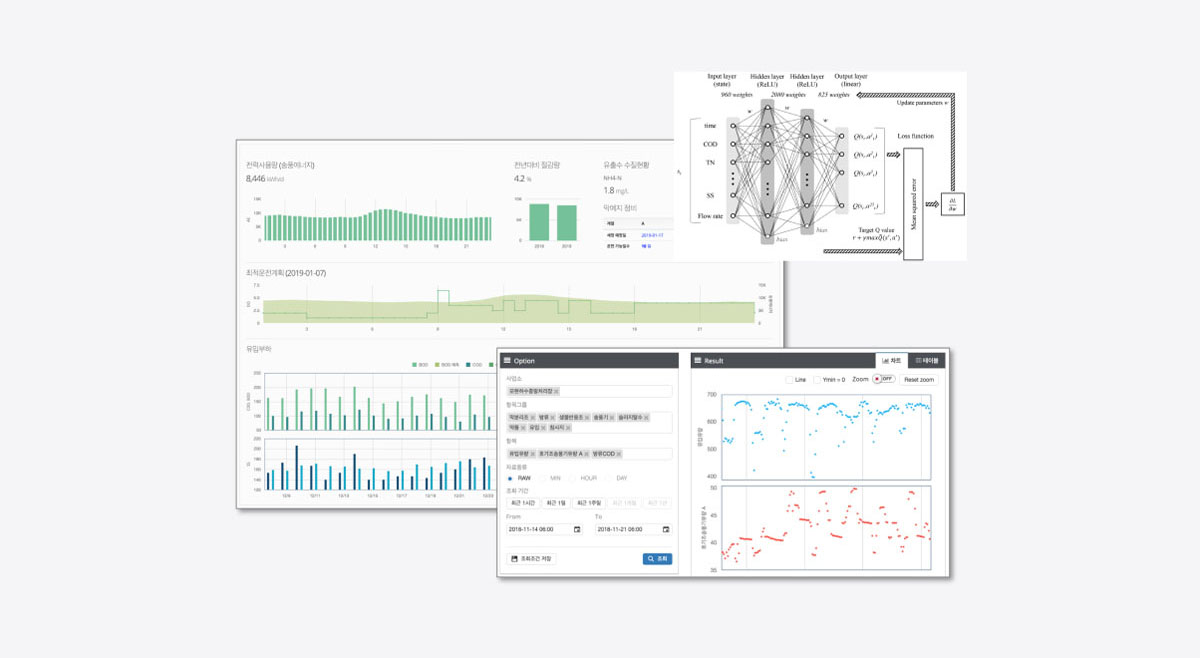Click the 조회조건 저장 save button
The width and height of the screenshot is (1200, 658).
click(531, 559)
